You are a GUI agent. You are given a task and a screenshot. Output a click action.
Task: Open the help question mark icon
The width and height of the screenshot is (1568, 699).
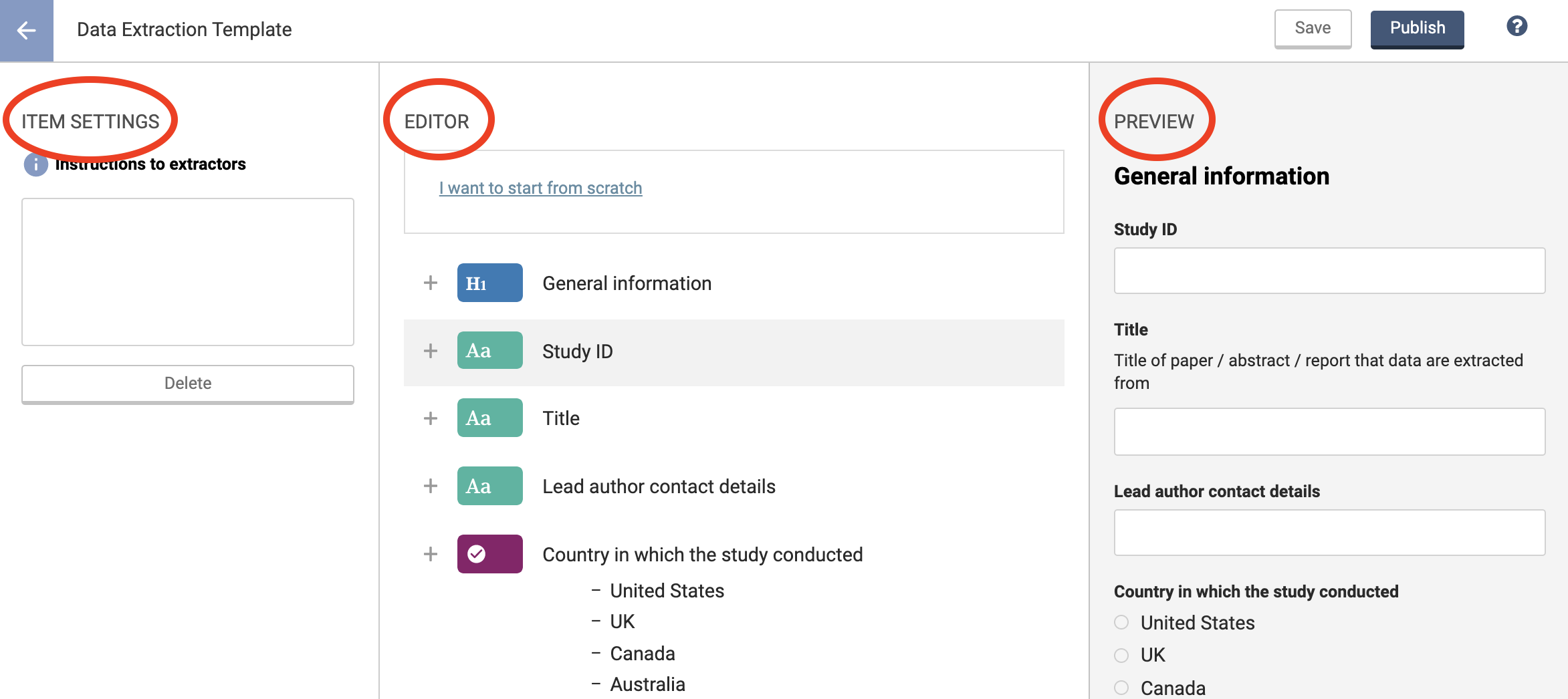[x=1517, y=27]
